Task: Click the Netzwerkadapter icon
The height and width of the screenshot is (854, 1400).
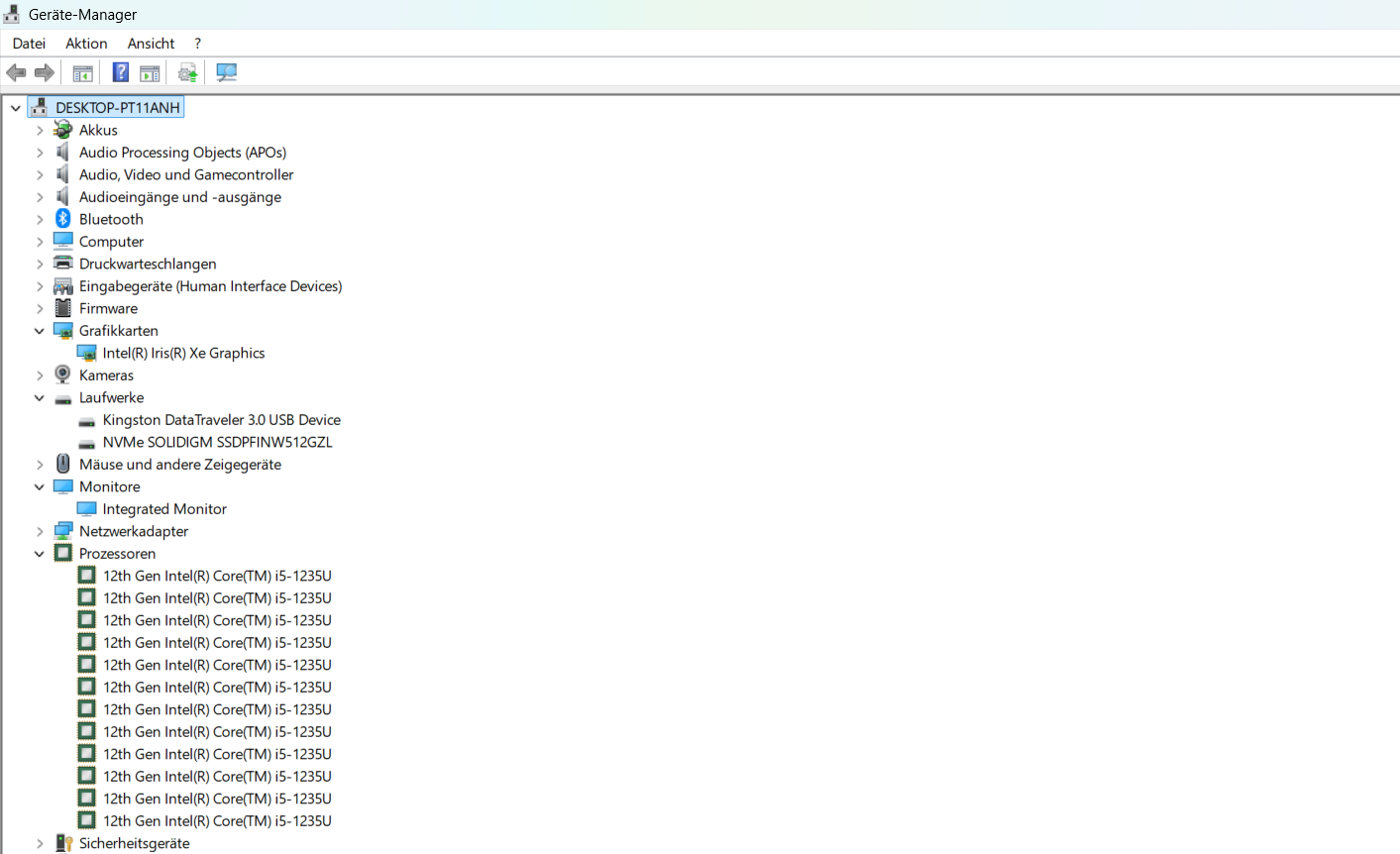Action: coord(63,531)
